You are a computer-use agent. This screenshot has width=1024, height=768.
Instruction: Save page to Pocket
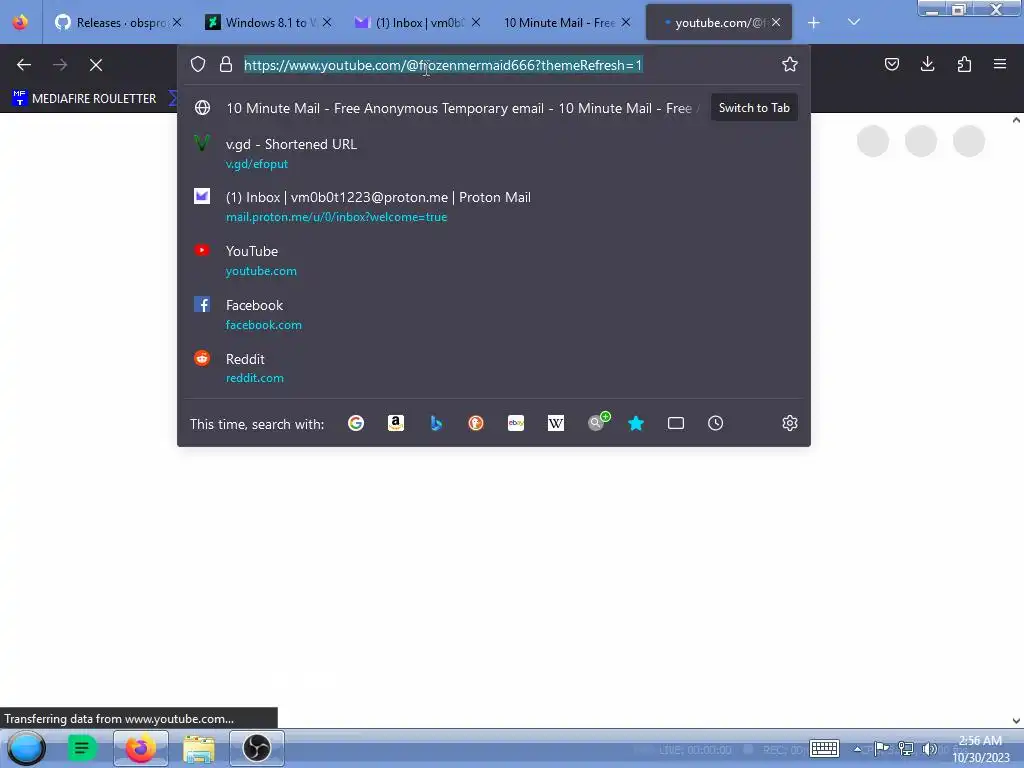click(x=891, y=64)
